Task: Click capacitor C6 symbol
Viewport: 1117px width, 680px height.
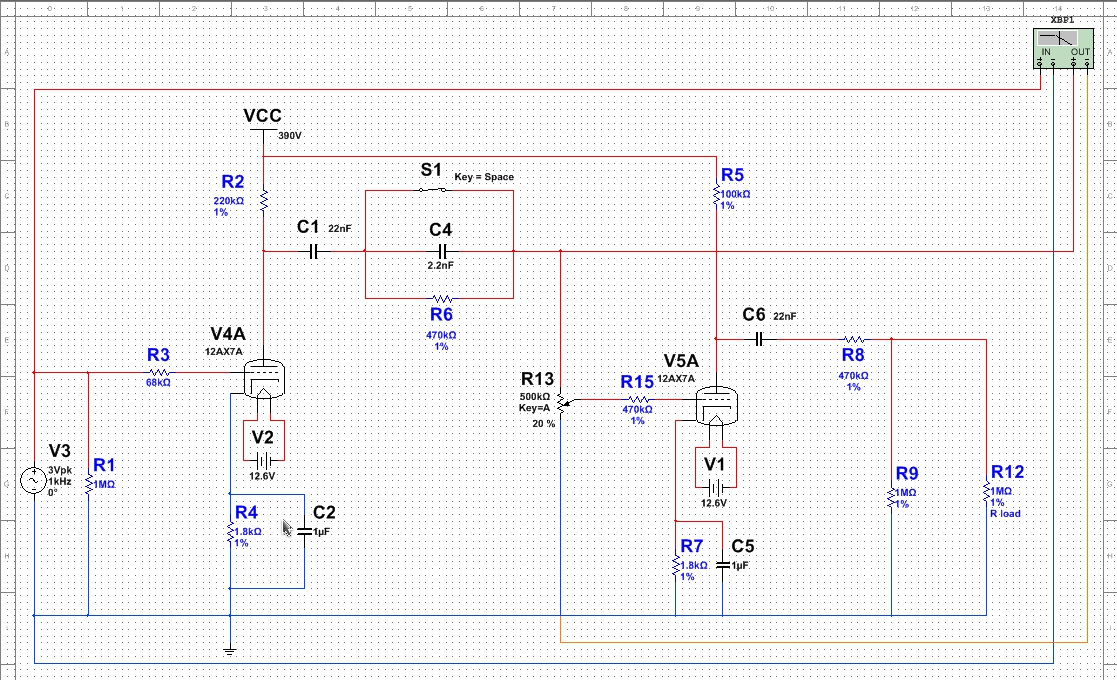Action: click(x=759, y=339)
